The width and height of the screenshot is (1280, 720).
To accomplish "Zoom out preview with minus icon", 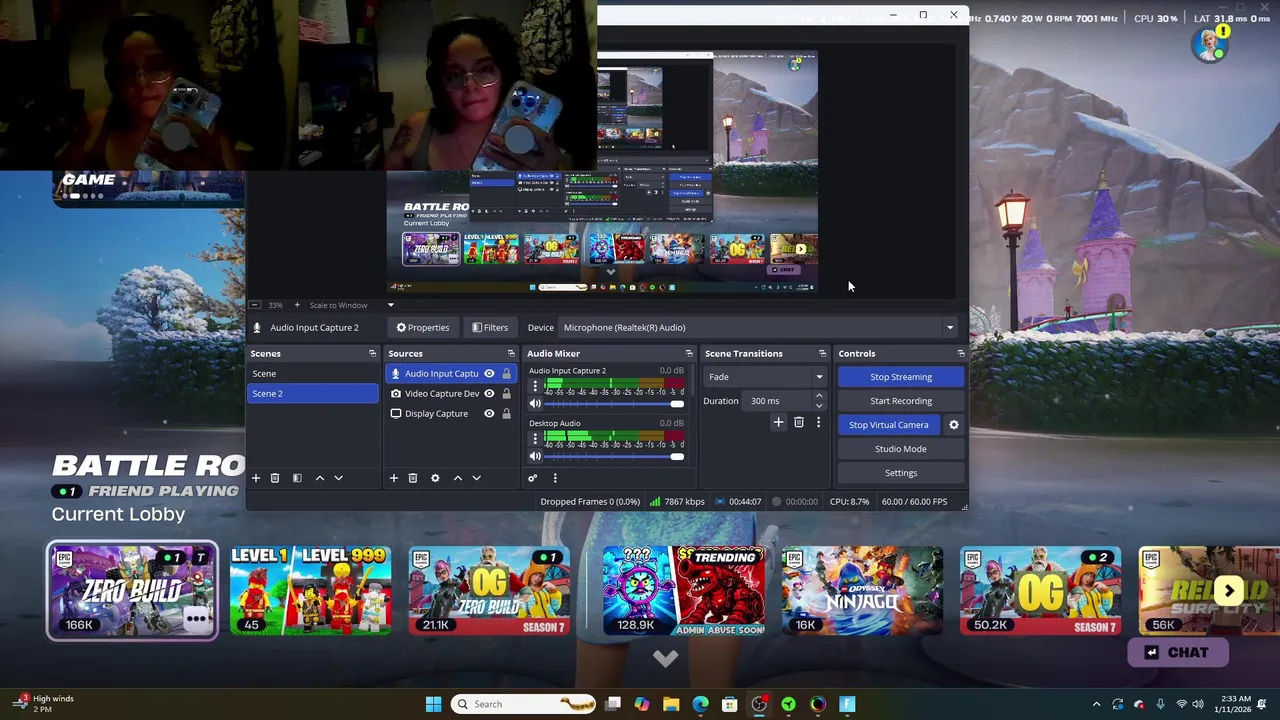I will pyautogui.click(x=255, y=305).
